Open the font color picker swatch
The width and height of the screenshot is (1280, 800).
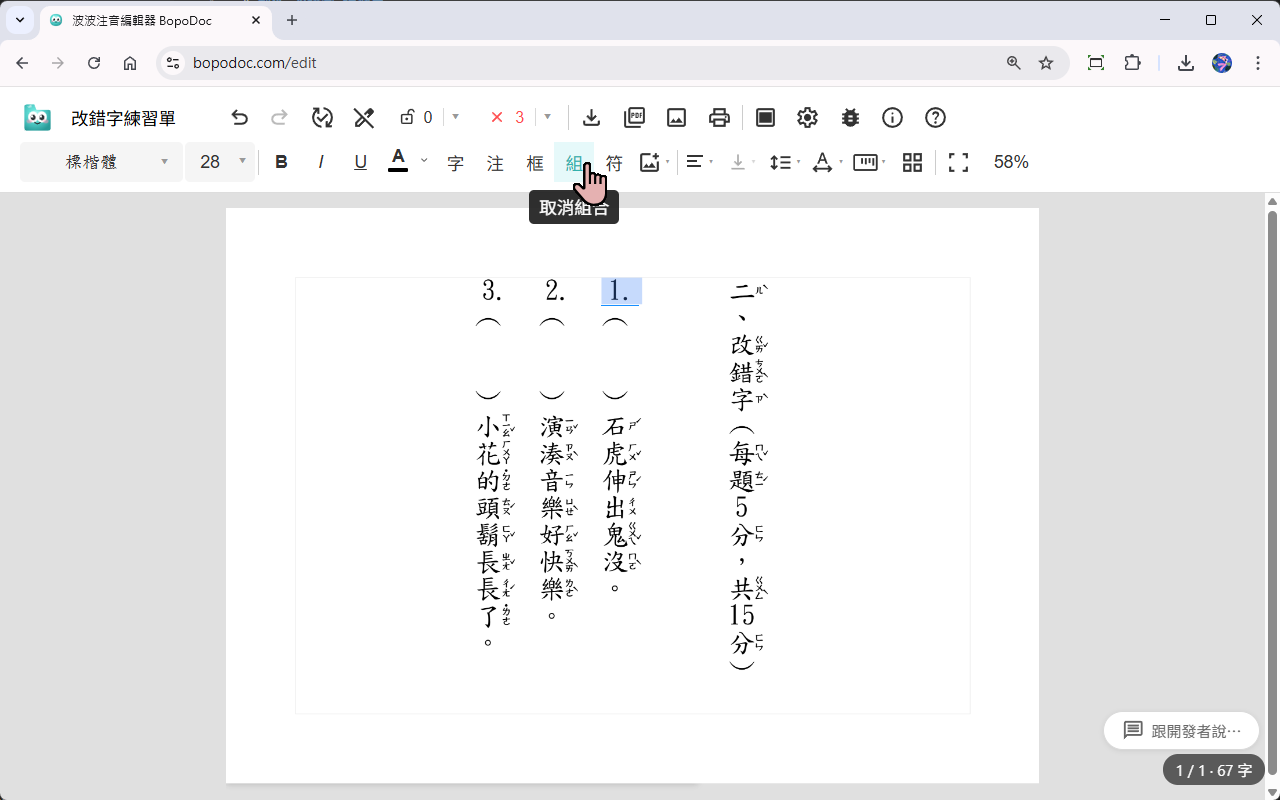point(398,162)
